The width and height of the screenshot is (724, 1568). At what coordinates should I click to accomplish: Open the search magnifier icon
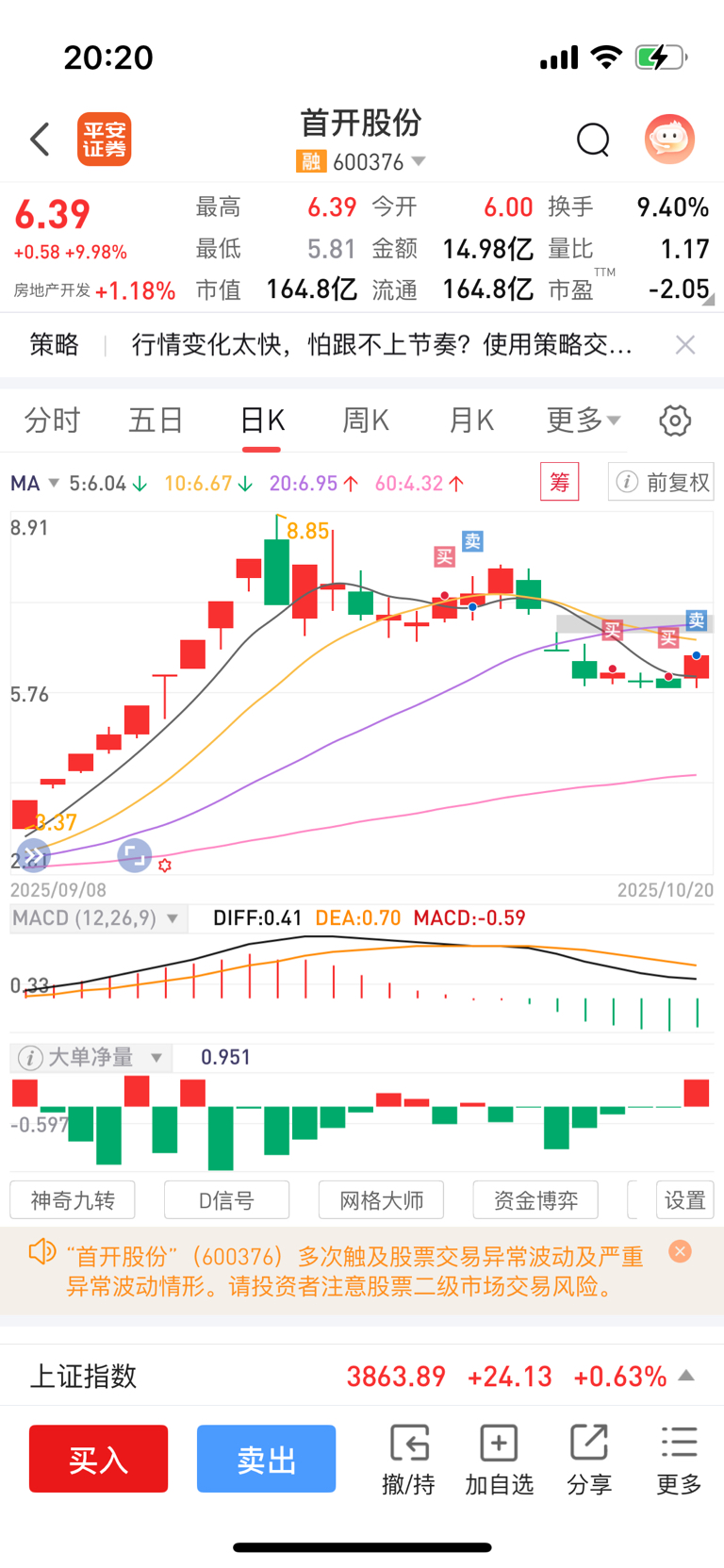pos(593,140)
